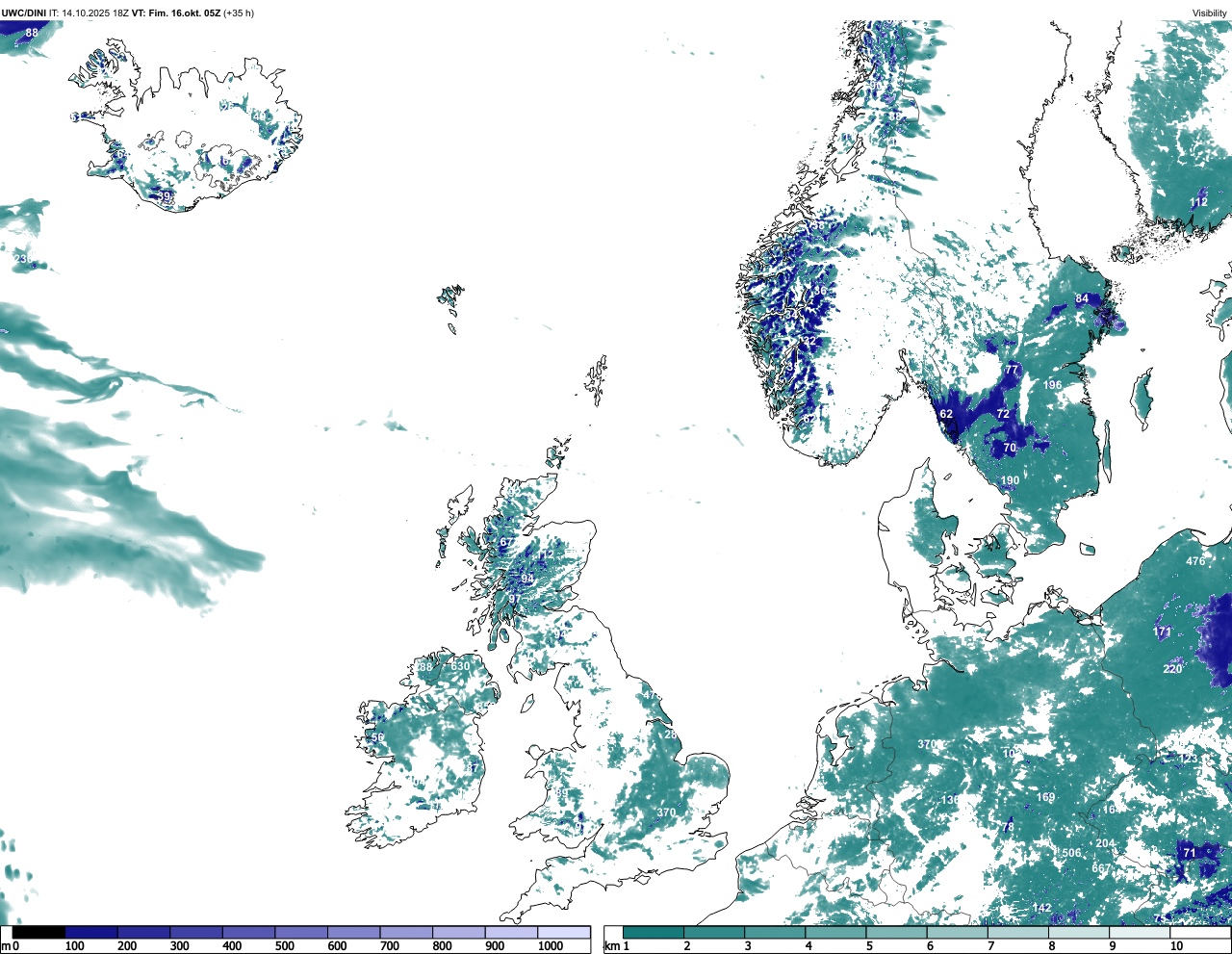Viewport: 1232px width, 954px height.
Task: Click the dark blue 100–200 m legend swatch
Action: 91,932
